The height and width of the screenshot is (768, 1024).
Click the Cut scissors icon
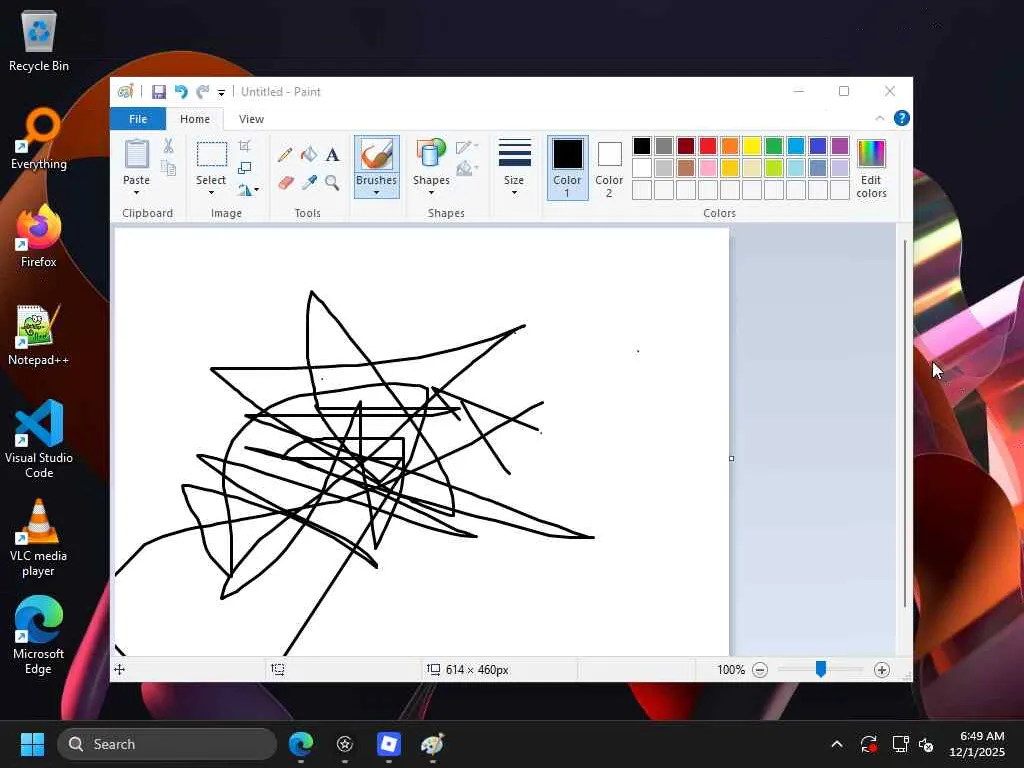(x=168, y=146)
